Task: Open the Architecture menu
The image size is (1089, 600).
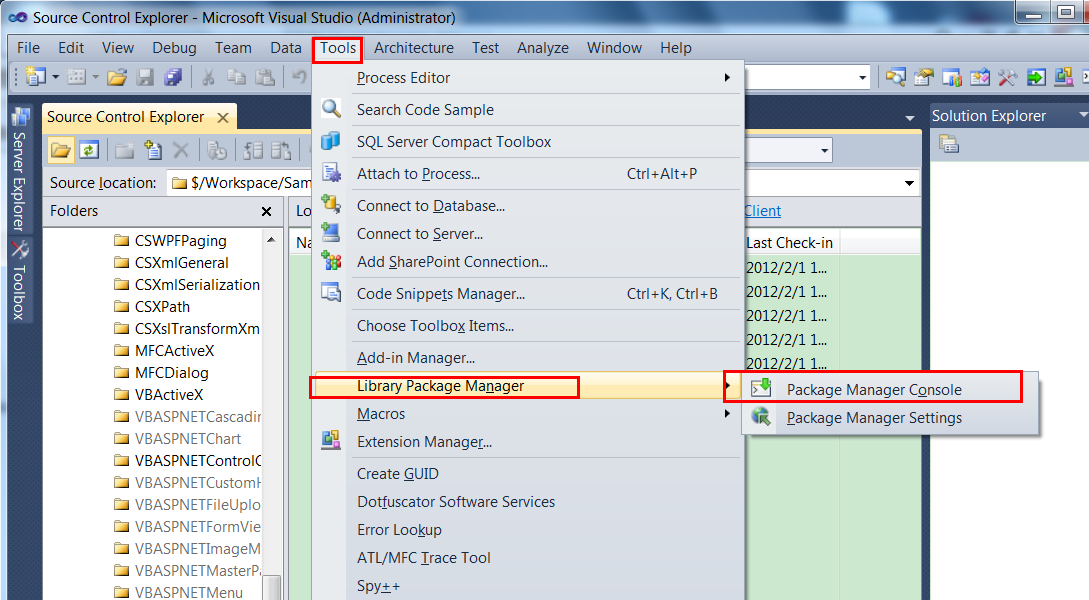Action: (x=414, y=48)
